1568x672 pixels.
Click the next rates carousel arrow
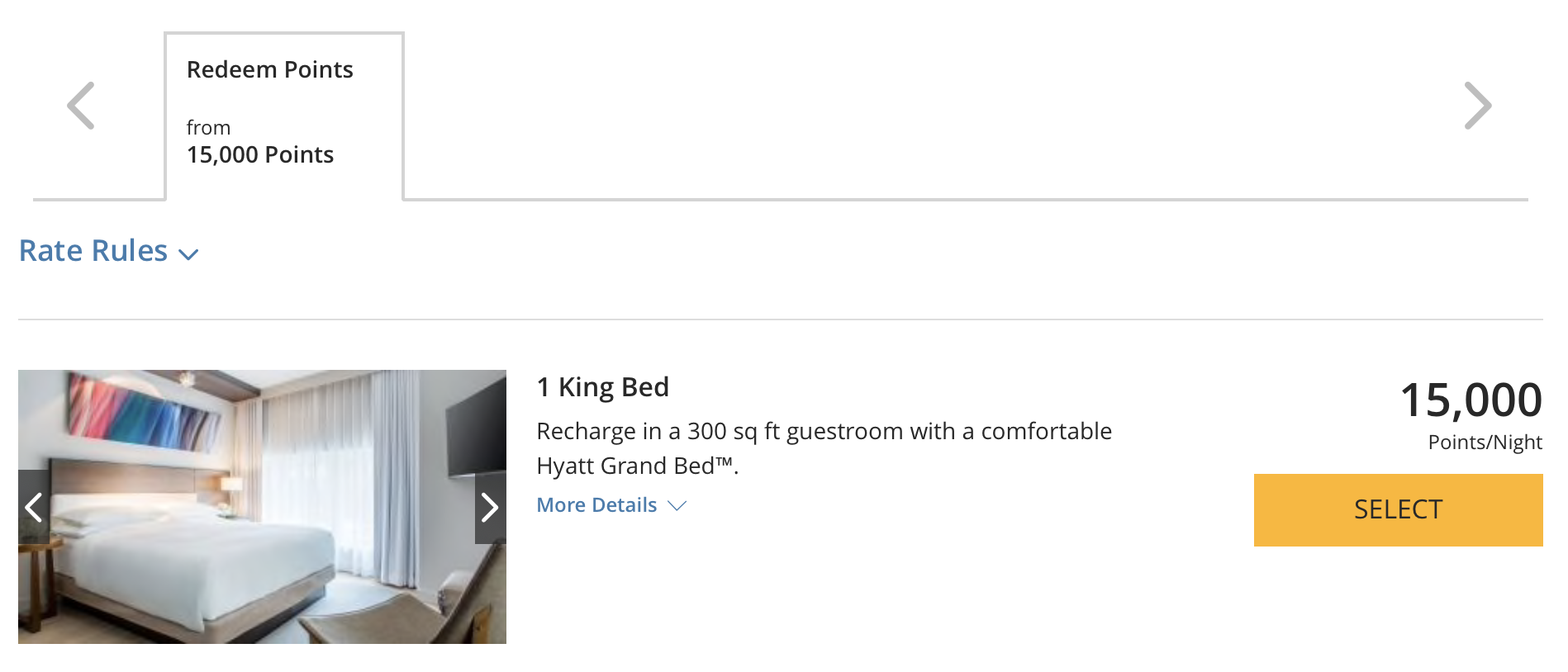coord(1477,106)
